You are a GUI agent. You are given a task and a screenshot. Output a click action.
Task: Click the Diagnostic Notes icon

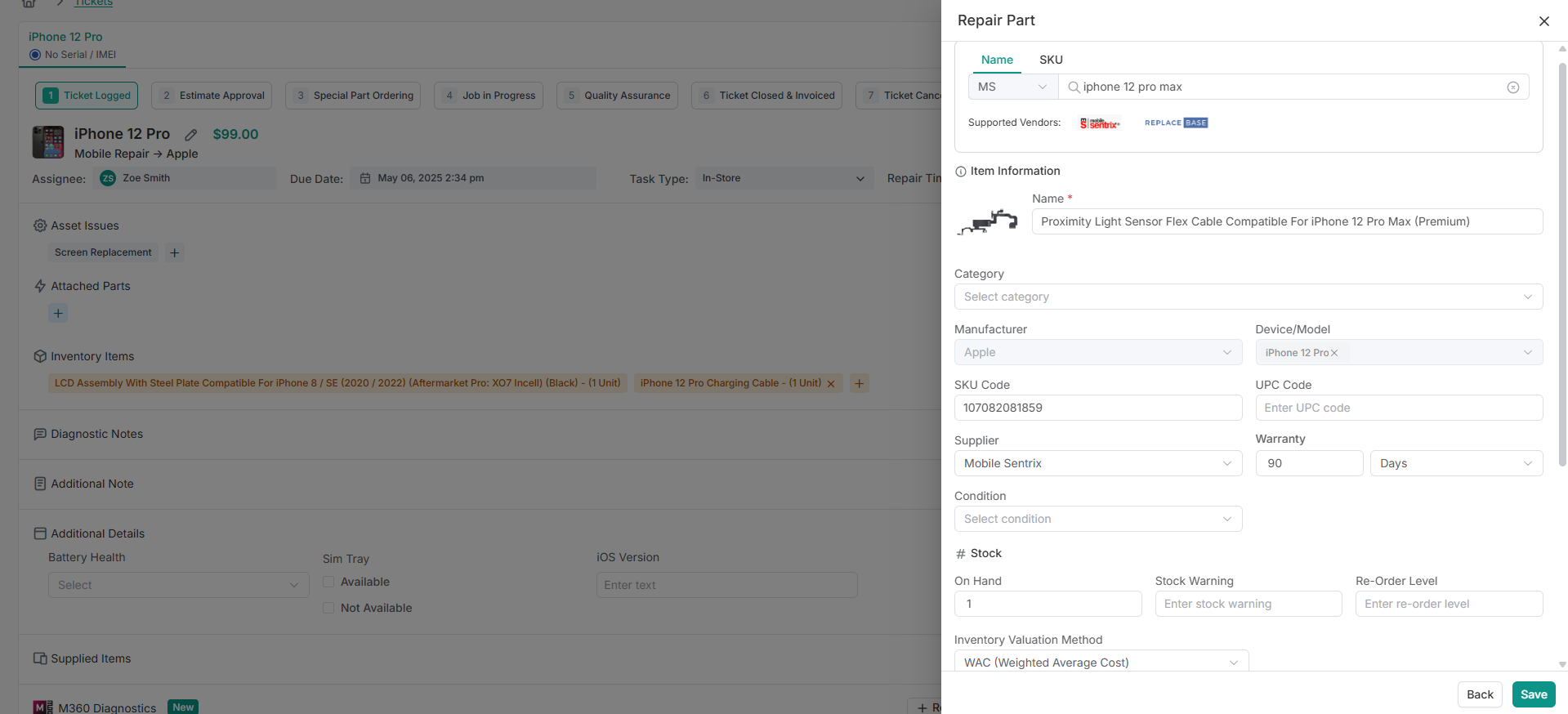click(40, 434)
